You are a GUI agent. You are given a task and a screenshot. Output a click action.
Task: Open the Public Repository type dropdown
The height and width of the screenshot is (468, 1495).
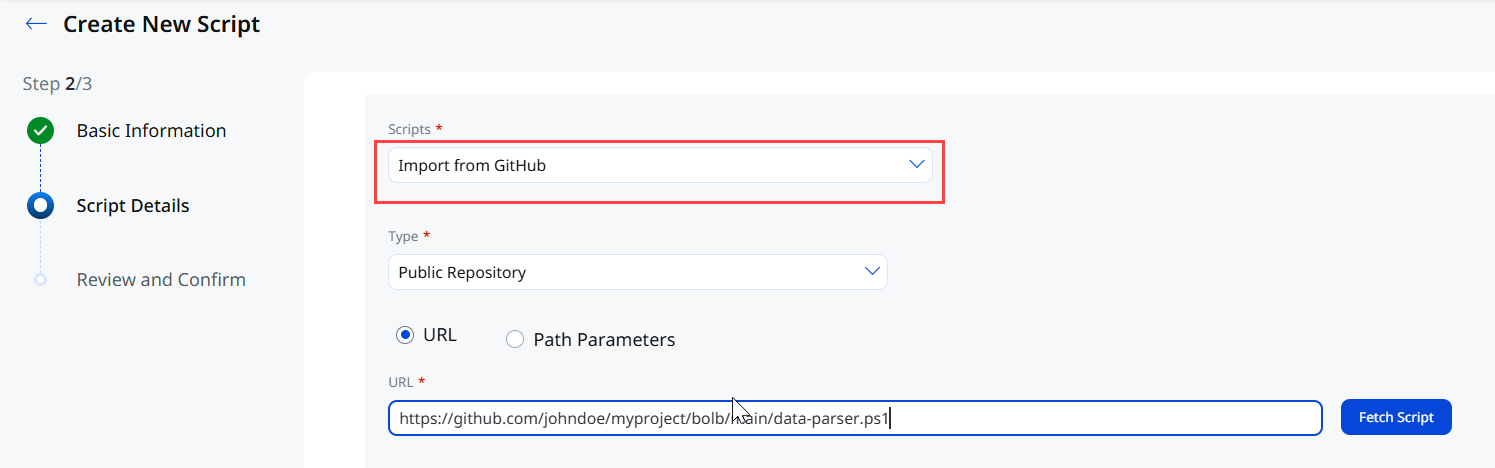pyautogui.click(x=637, y=272)
